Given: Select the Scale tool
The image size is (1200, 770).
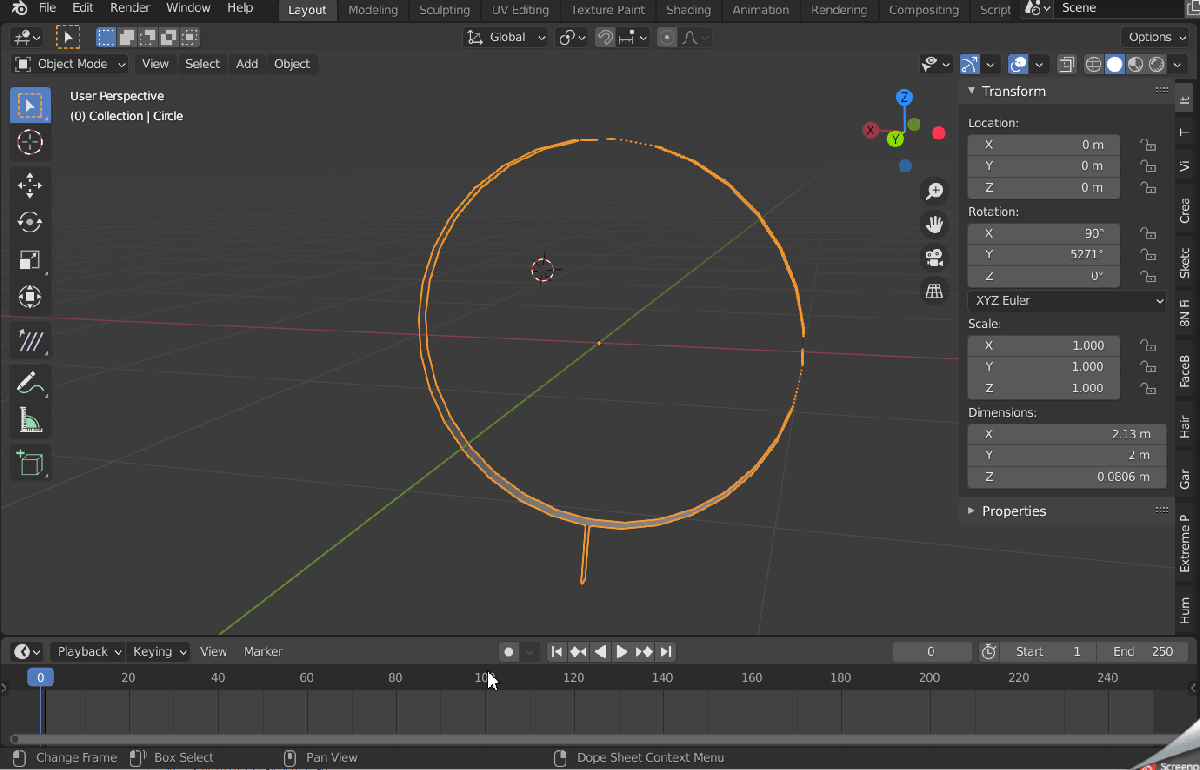Looking at the screenshot, I should (30, 260).
